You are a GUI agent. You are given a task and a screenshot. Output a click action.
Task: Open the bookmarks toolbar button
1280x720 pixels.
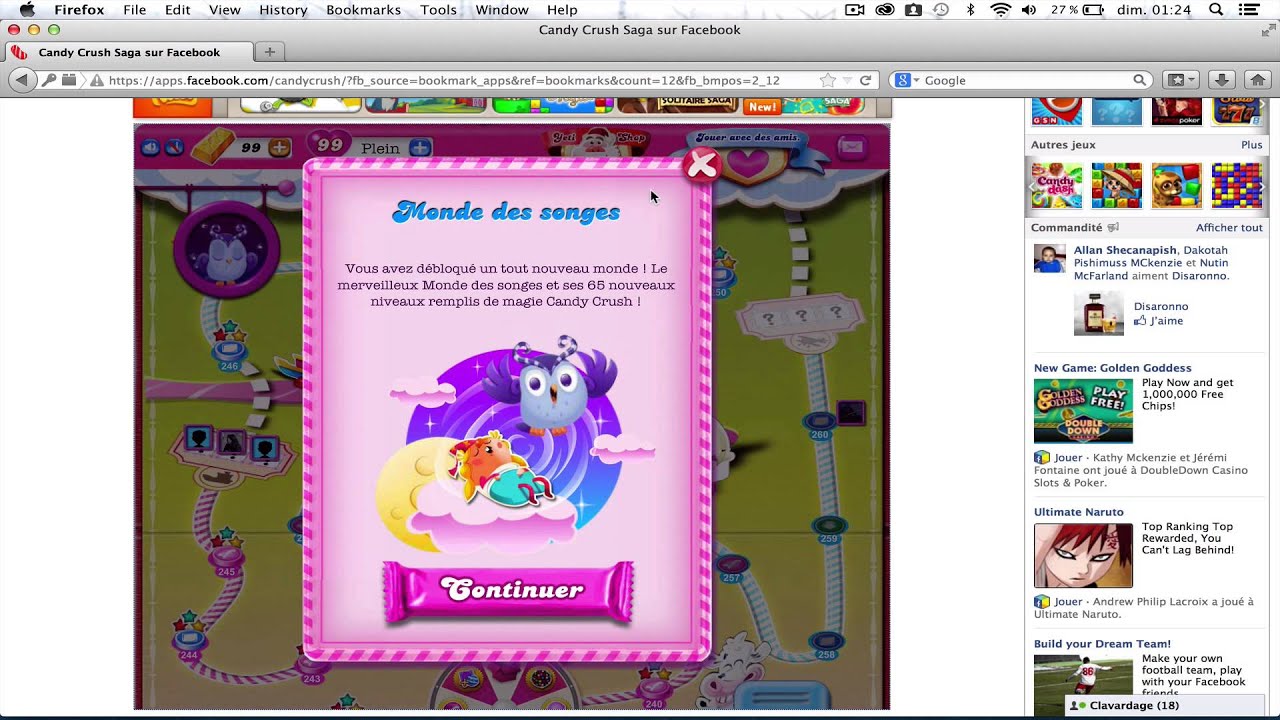1181,80
